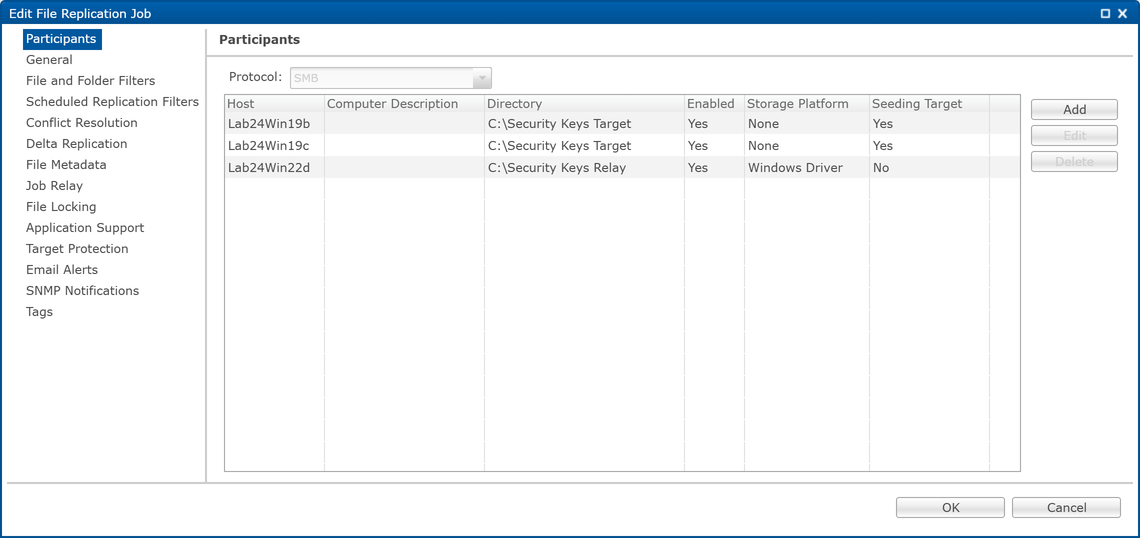The image size is (1140, 538).
Task: Open Application Support page
Action: 85,228
